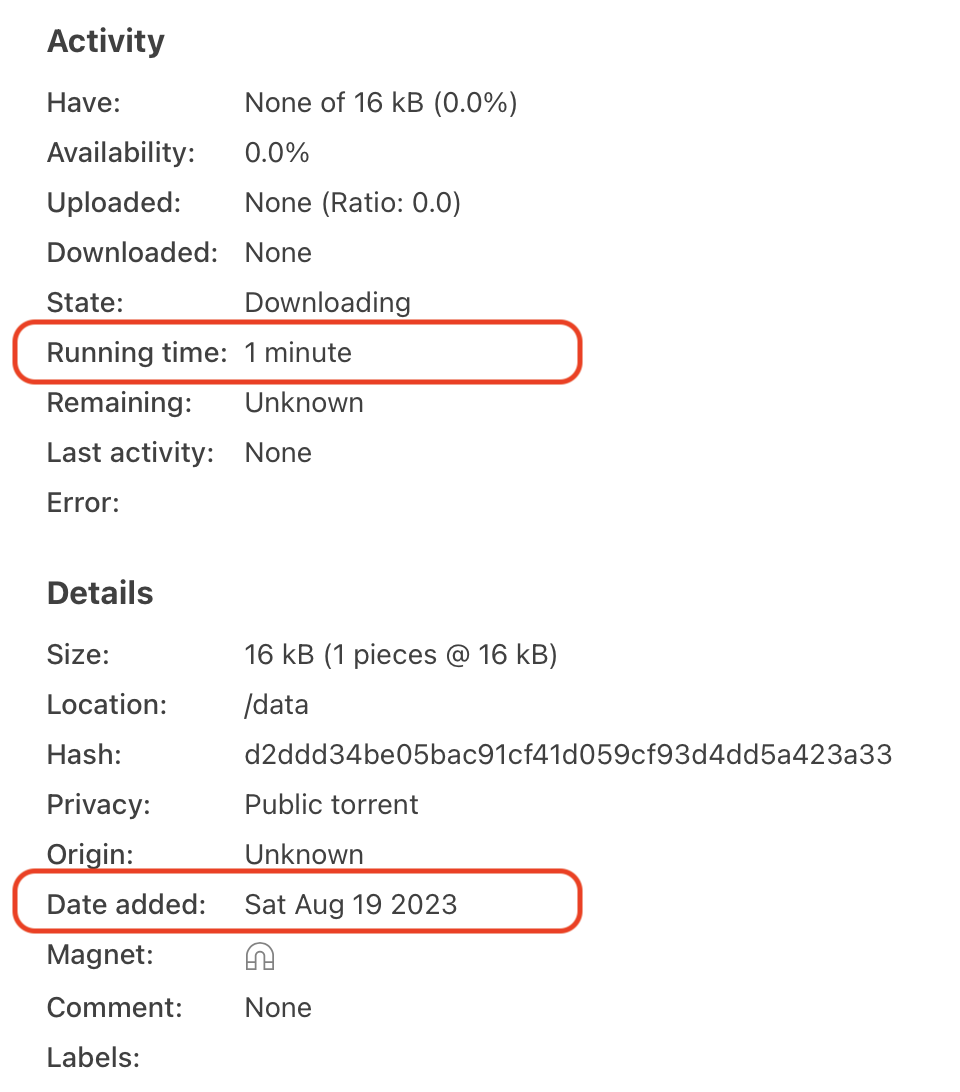Select the Size value showing 16 kB
960x1092 pixels.
pyautogui.click(x=401, y=654)
